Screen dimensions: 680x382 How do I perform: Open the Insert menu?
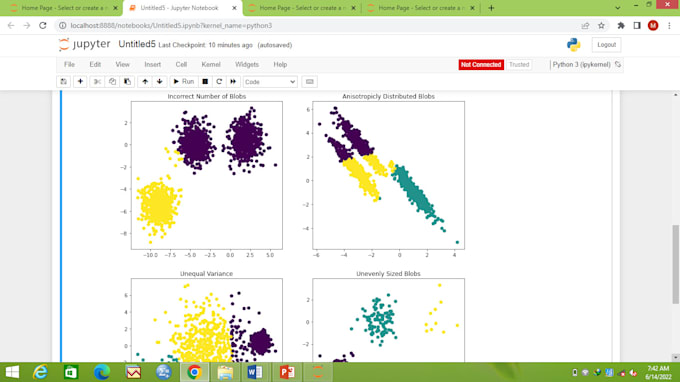coord(153,65)
